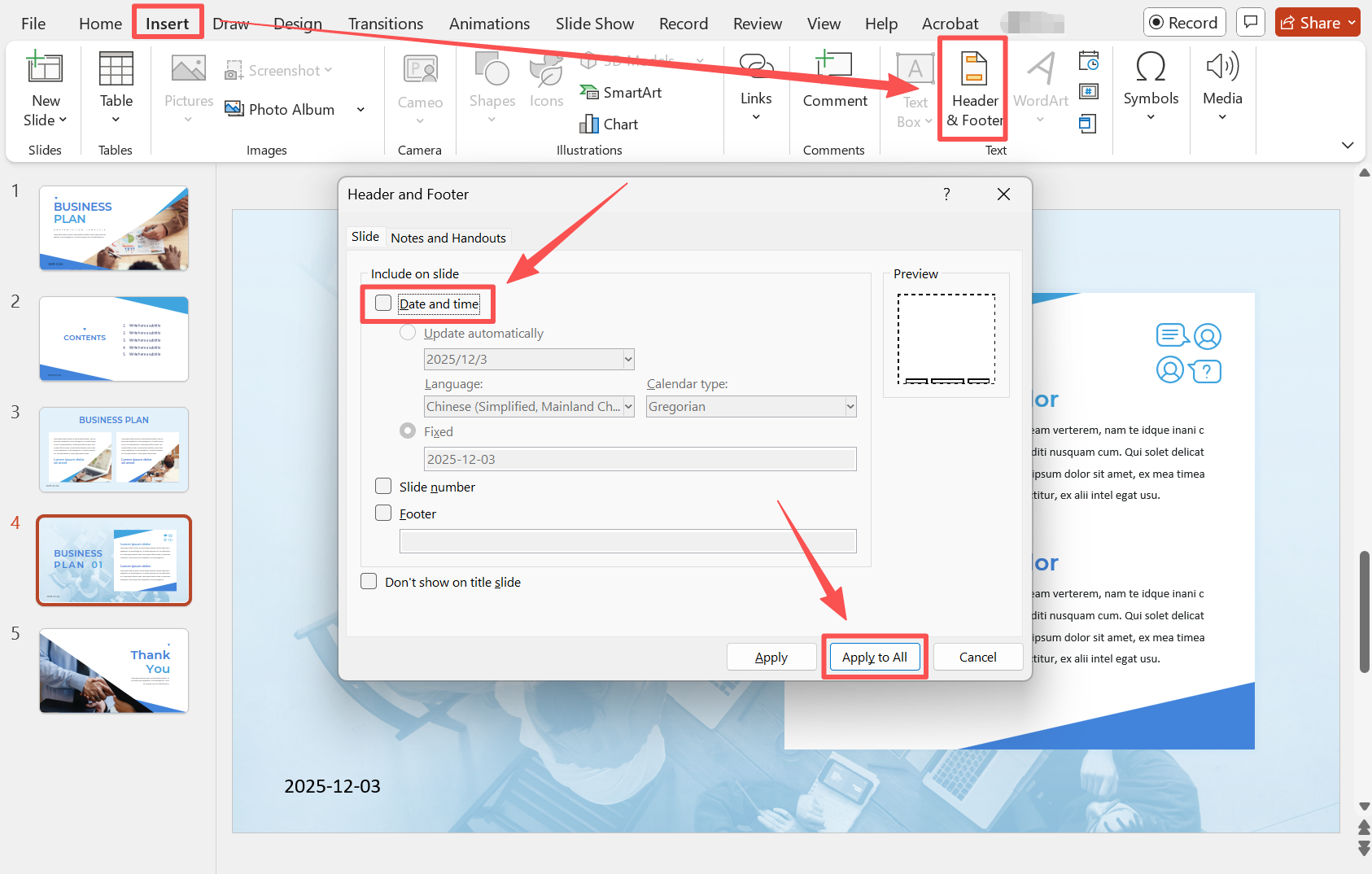The height and width of the screenshot is (874, 1372).
Task: Open the Table insert menu
Action: tap(116, 88)
